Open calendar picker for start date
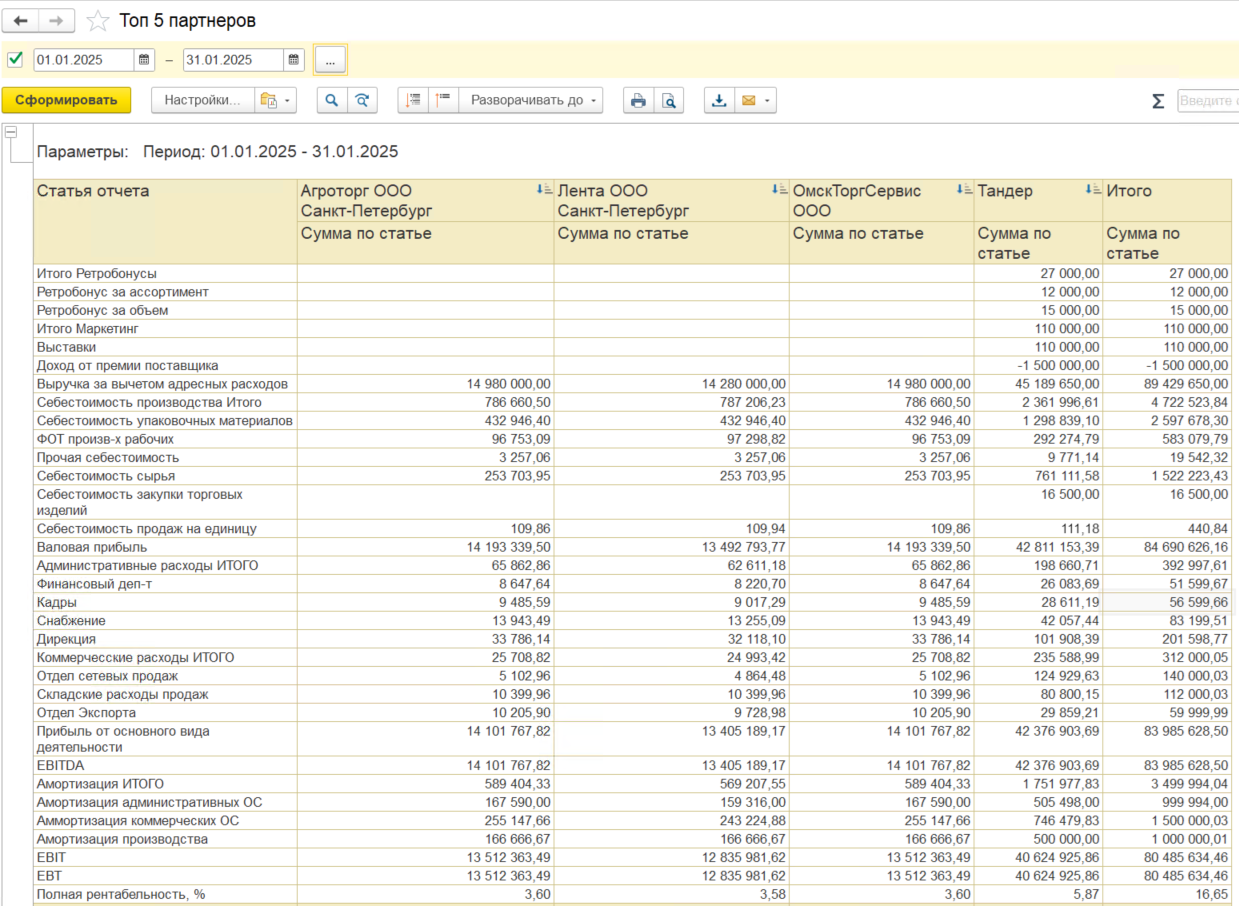 coord(145,60)
